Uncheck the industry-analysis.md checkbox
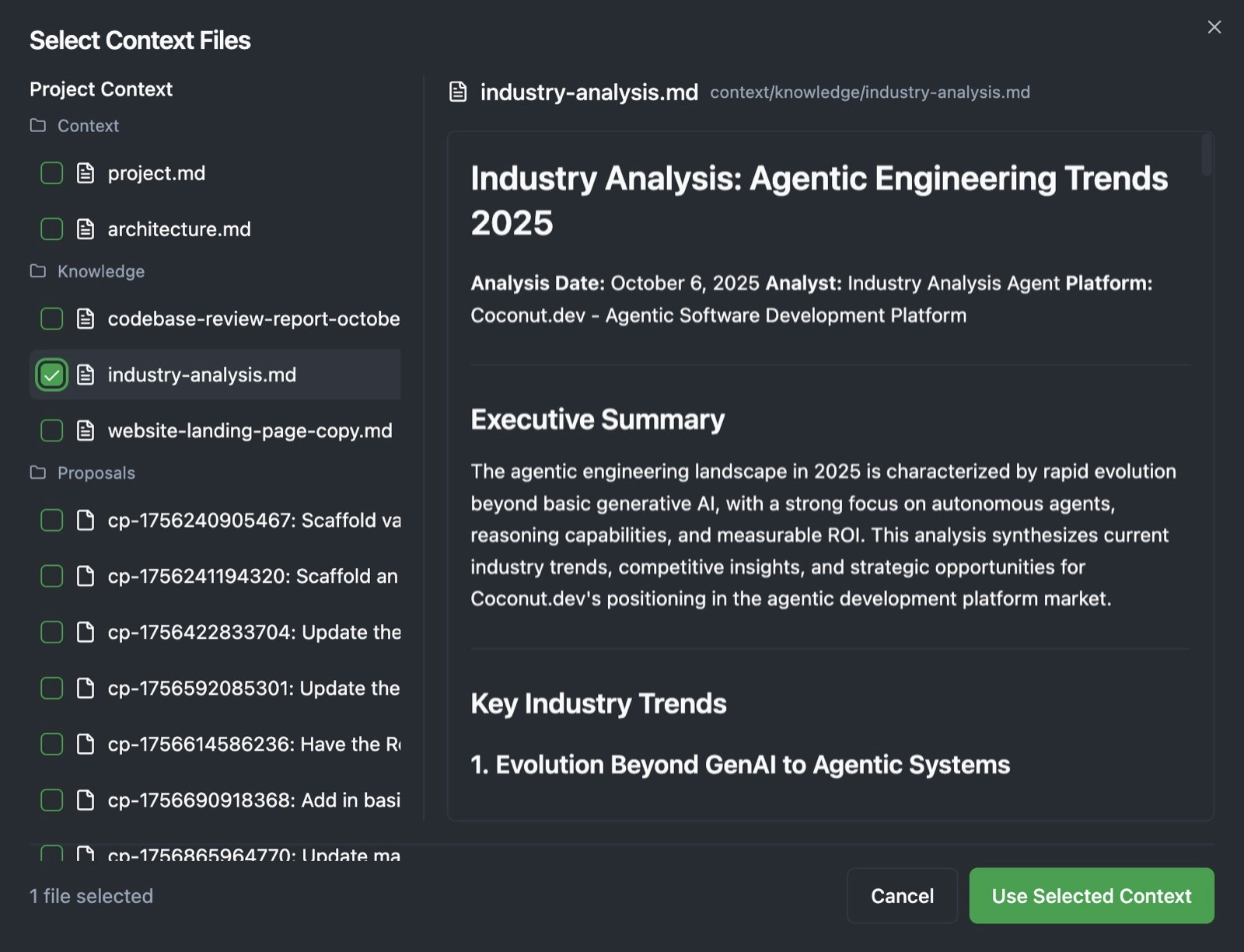1244x952 pixels. click(x=51, y=375)
